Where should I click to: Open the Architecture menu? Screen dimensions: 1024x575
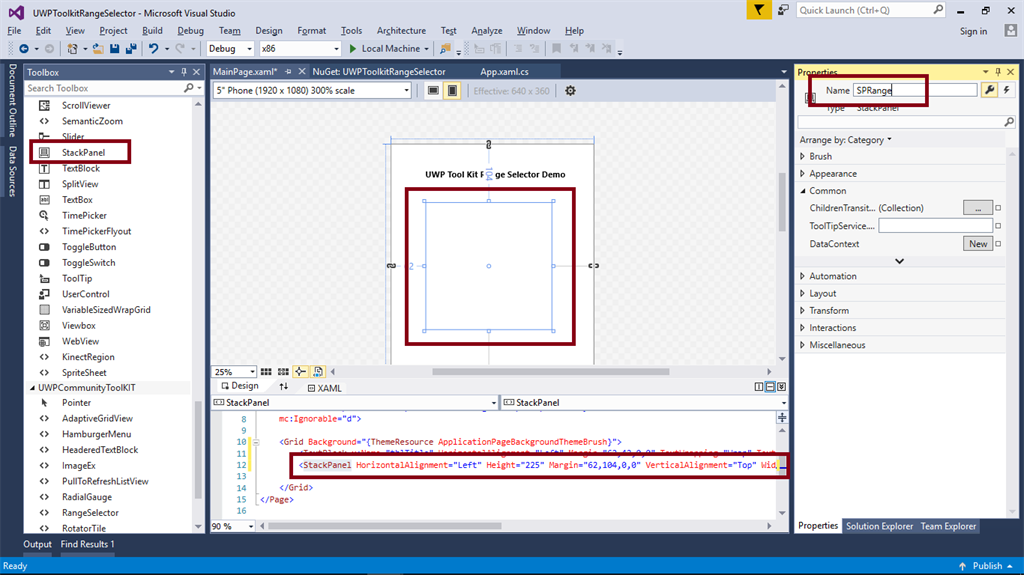point(401,31)
